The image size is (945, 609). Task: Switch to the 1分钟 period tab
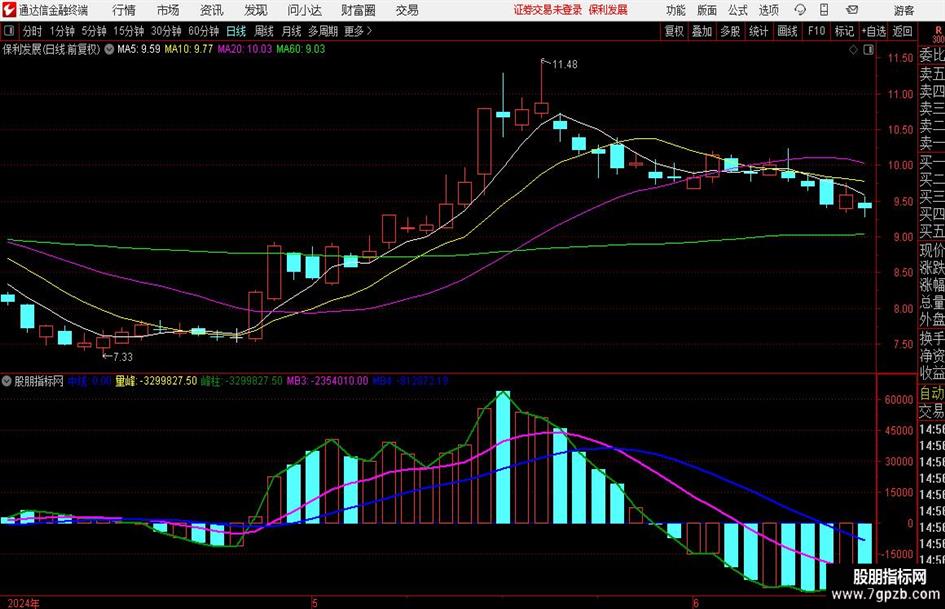[62, 31]
